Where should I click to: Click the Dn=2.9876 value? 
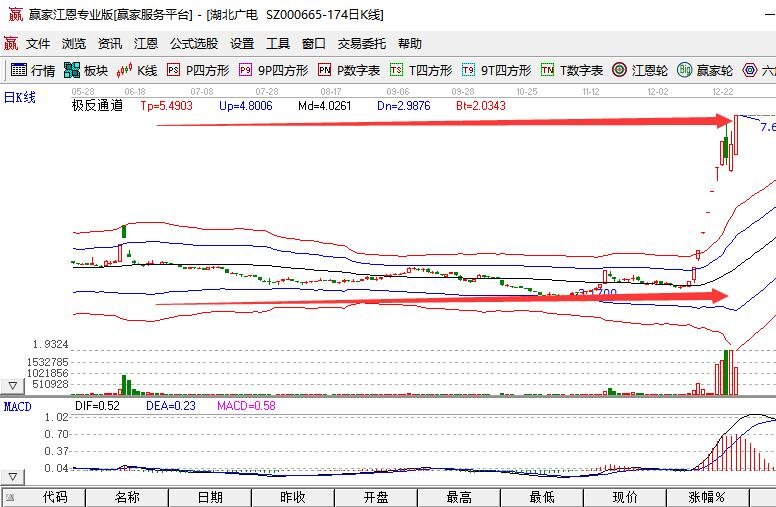tap(403, 105)
